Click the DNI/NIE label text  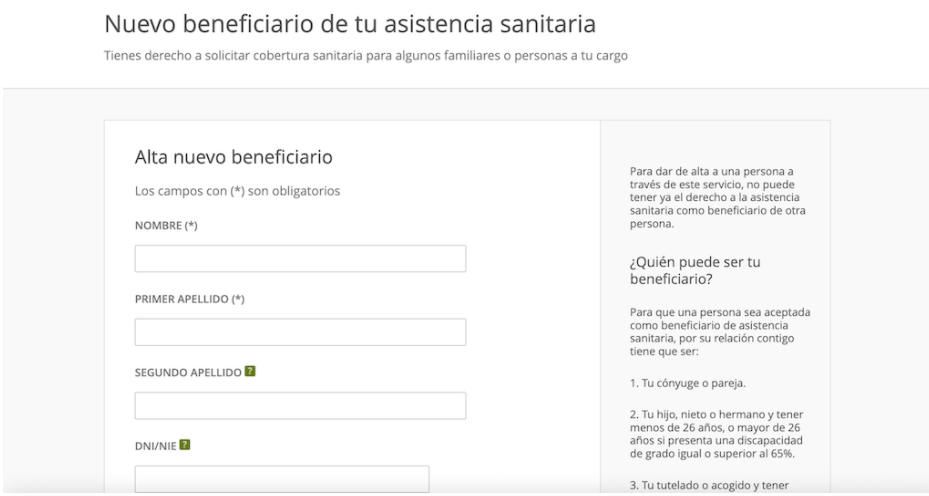156,446
